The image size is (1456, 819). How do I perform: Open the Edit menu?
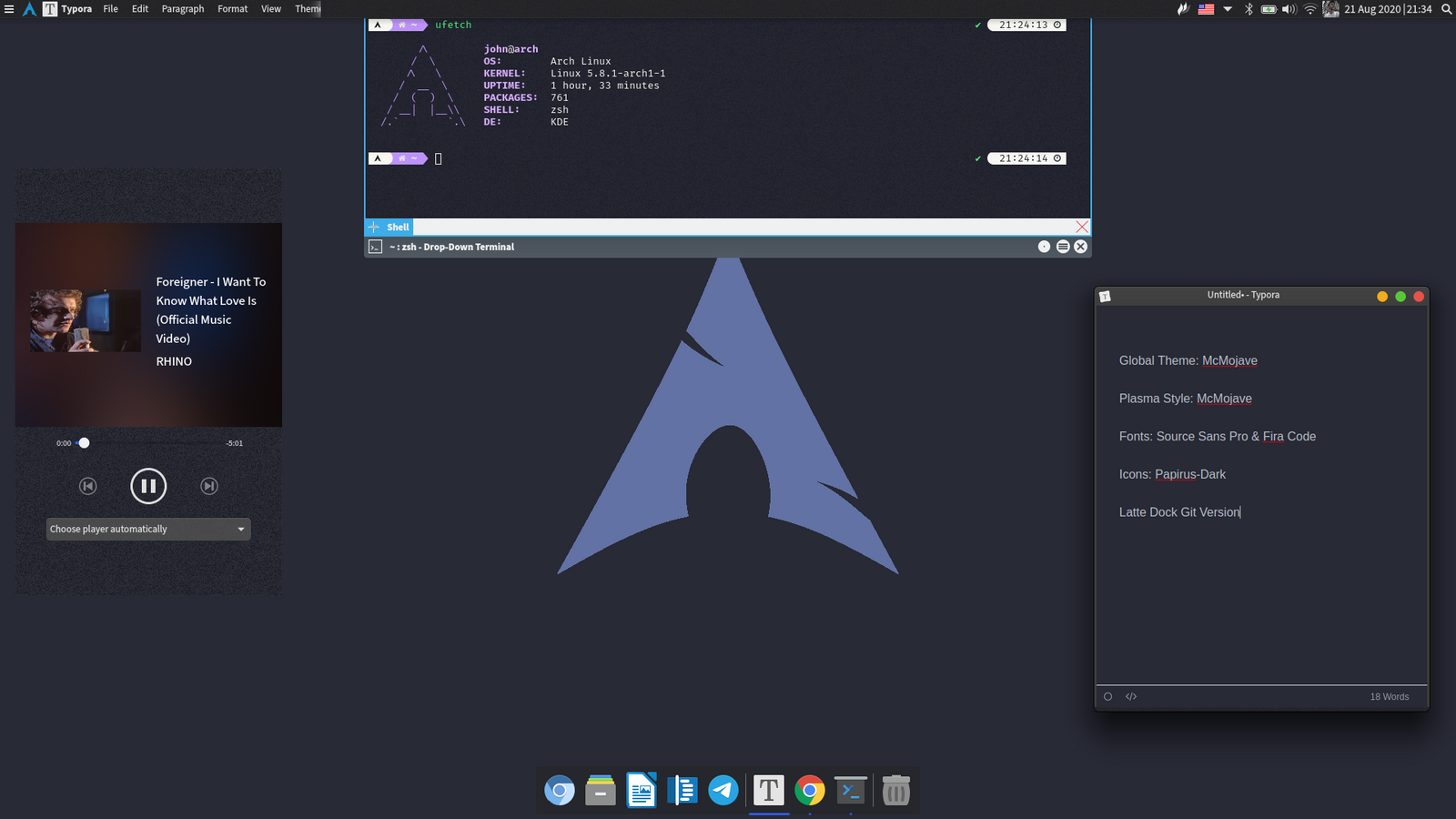[139, 9]
